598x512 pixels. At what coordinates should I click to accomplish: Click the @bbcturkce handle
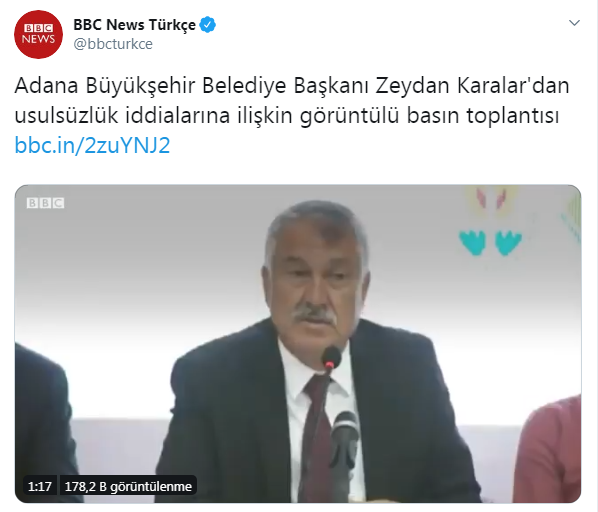click(113, 44)
